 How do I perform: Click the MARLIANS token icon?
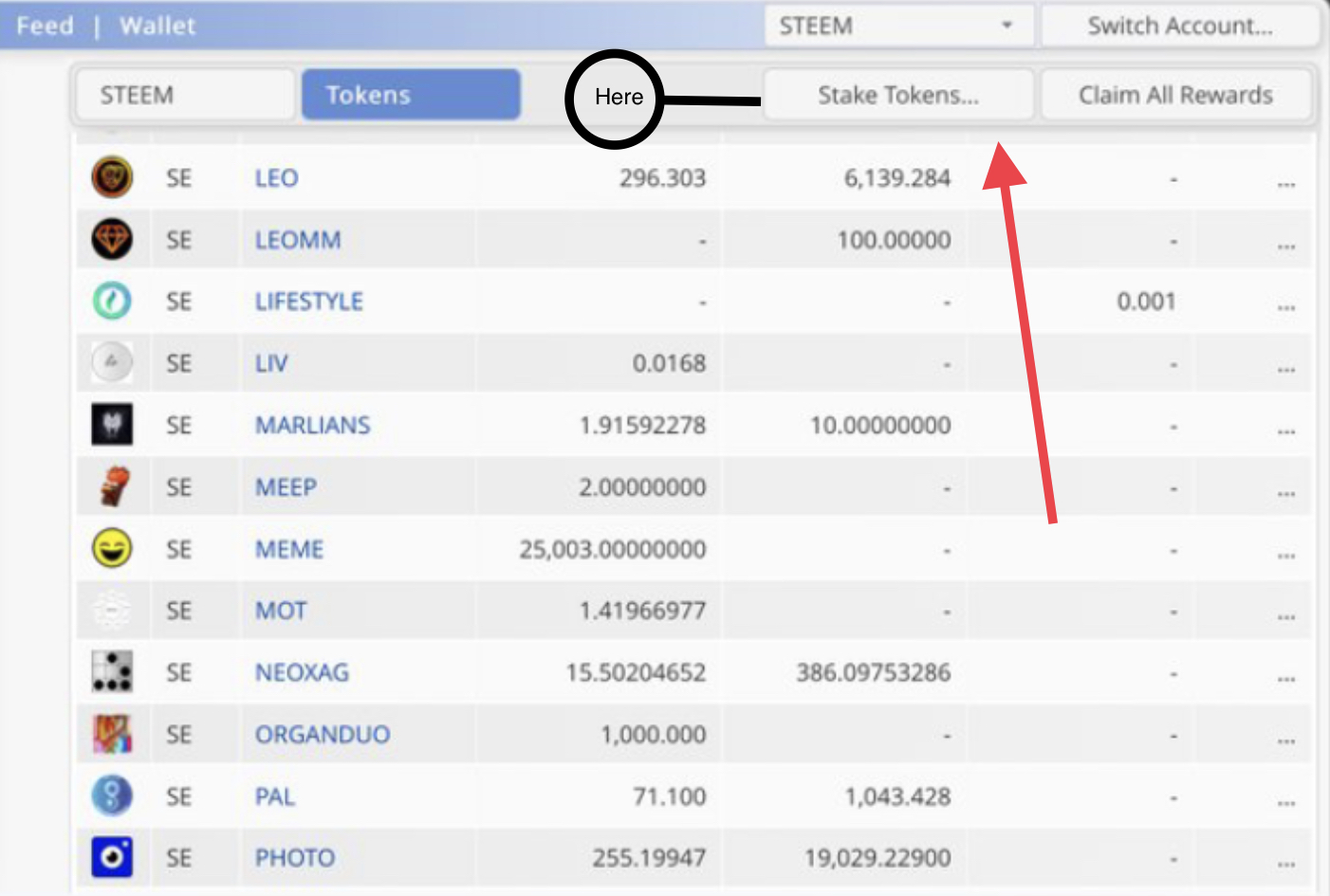pyautogui.click(x=112, y=425)
